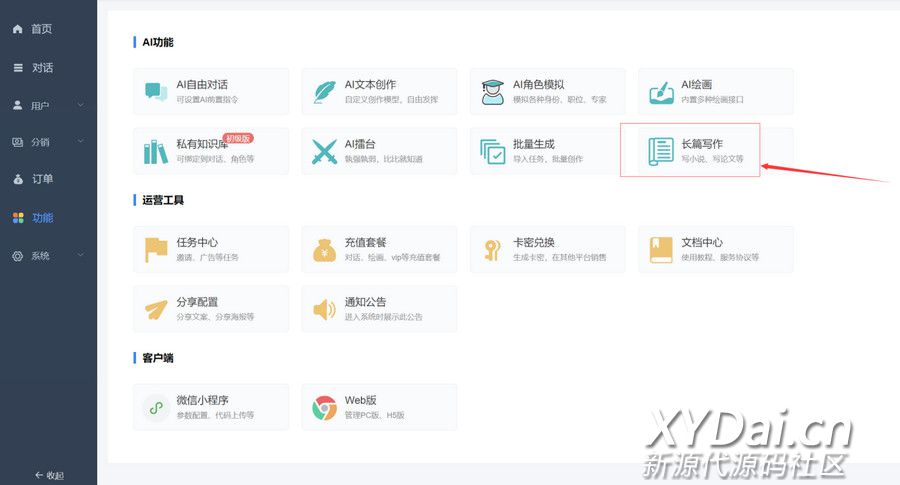This screenshot has height=485, width=900.
Task: Select 对话 in the sidebar
Action: [x=41, y=67]
